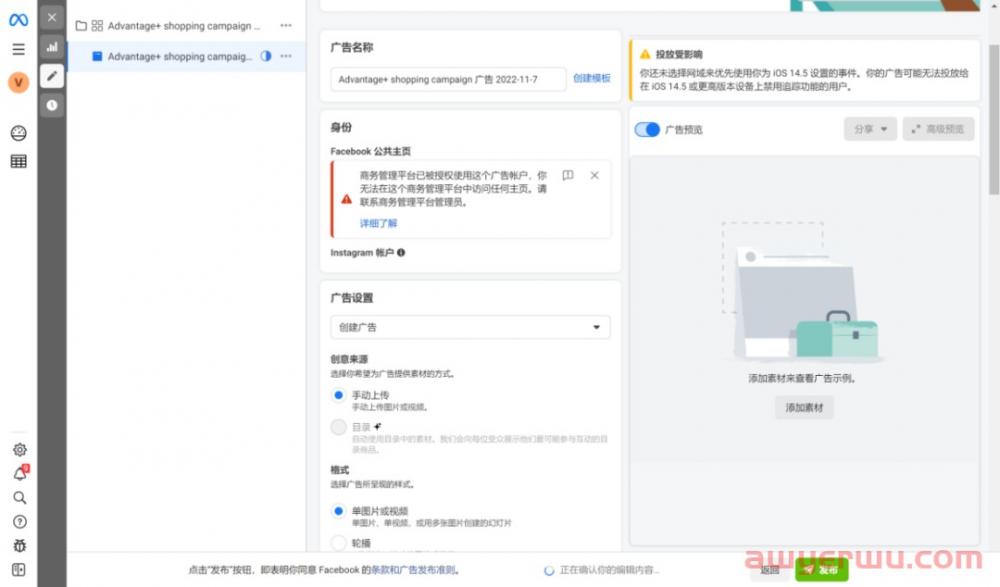Toggle the 广告预览 switch
The image size is (1000, 587).
[x=647, y=130]
